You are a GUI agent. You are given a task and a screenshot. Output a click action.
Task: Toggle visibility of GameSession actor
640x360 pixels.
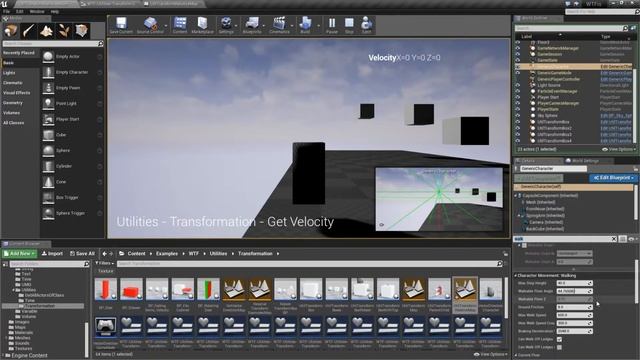[518, 54]
